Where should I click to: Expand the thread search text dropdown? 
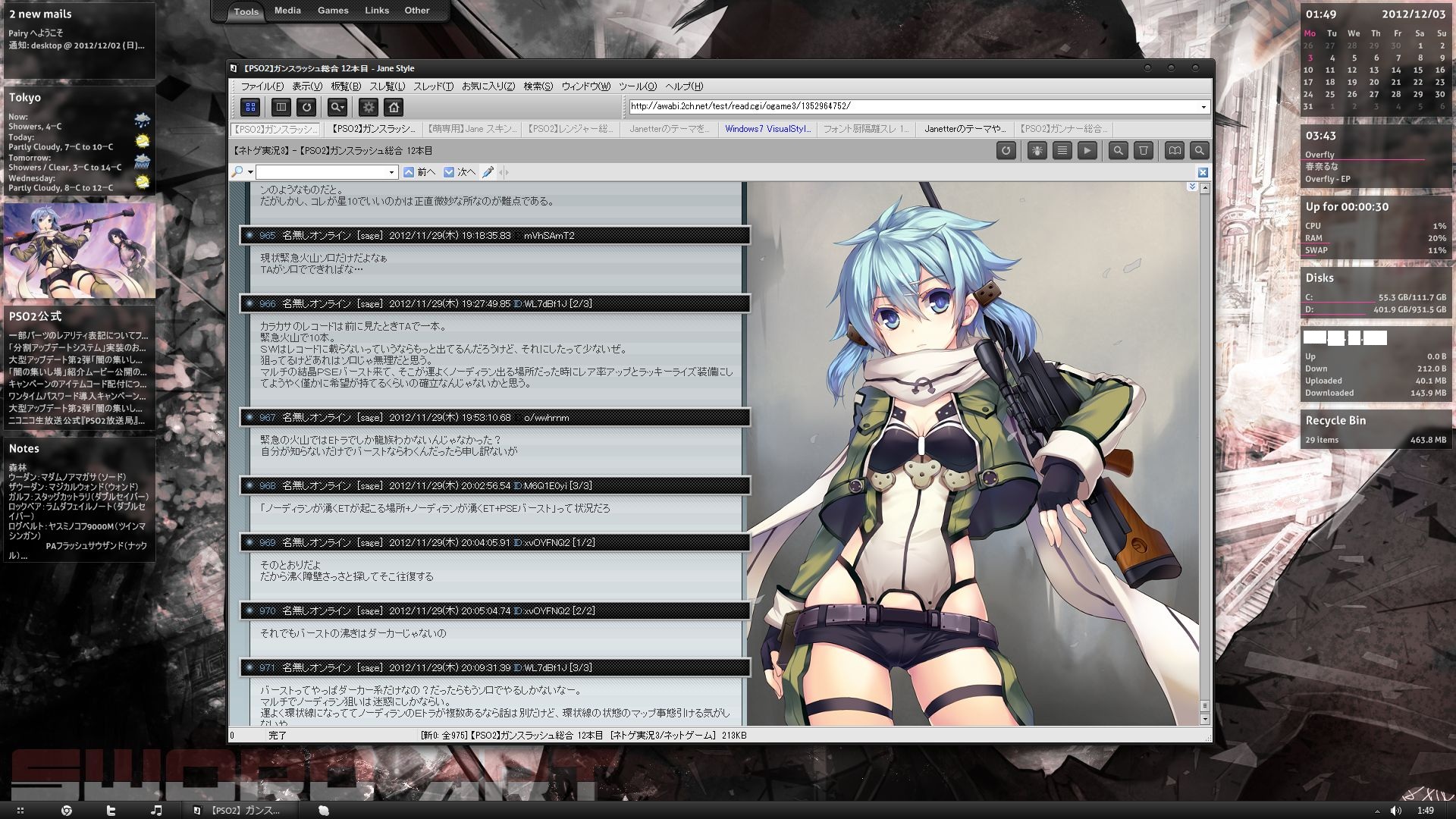point(391,172)
